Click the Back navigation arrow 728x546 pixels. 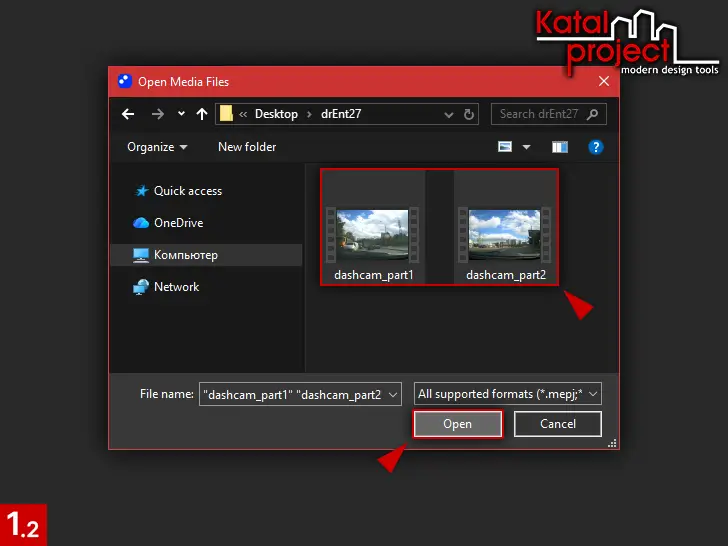point(128,114)
